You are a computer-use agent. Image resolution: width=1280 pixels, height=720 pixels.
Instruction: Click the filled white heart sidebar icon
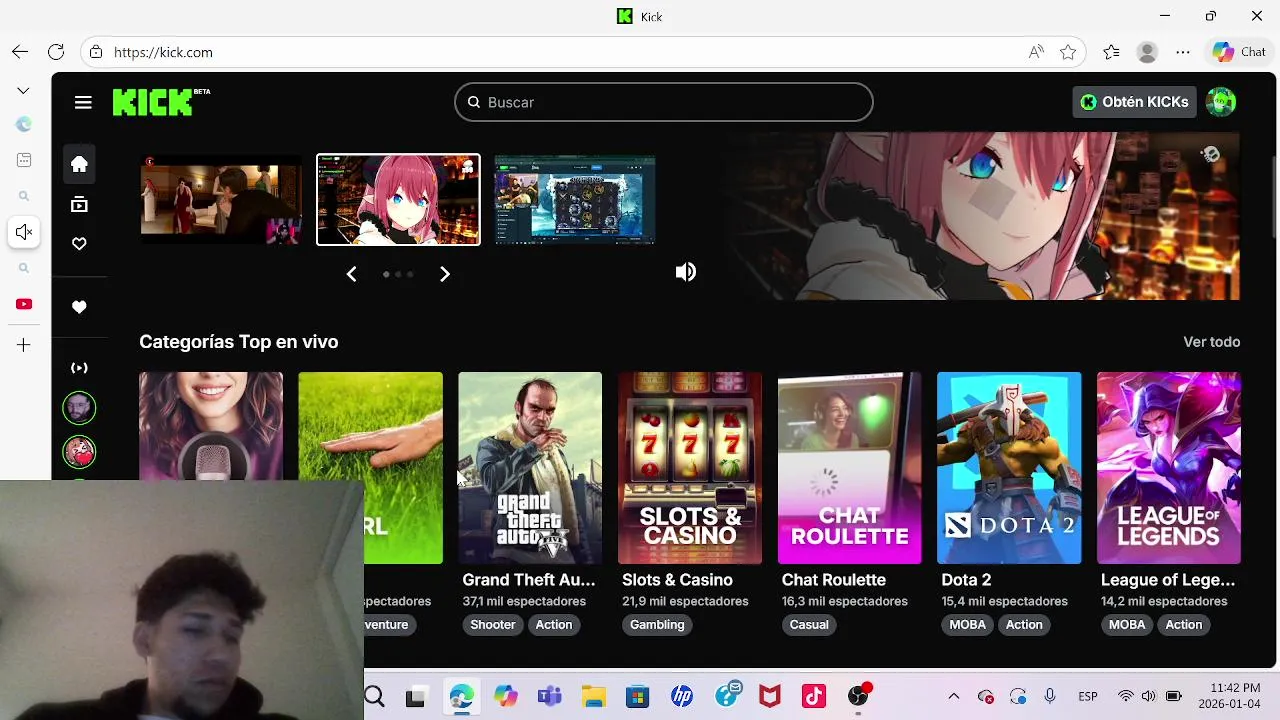79,307
